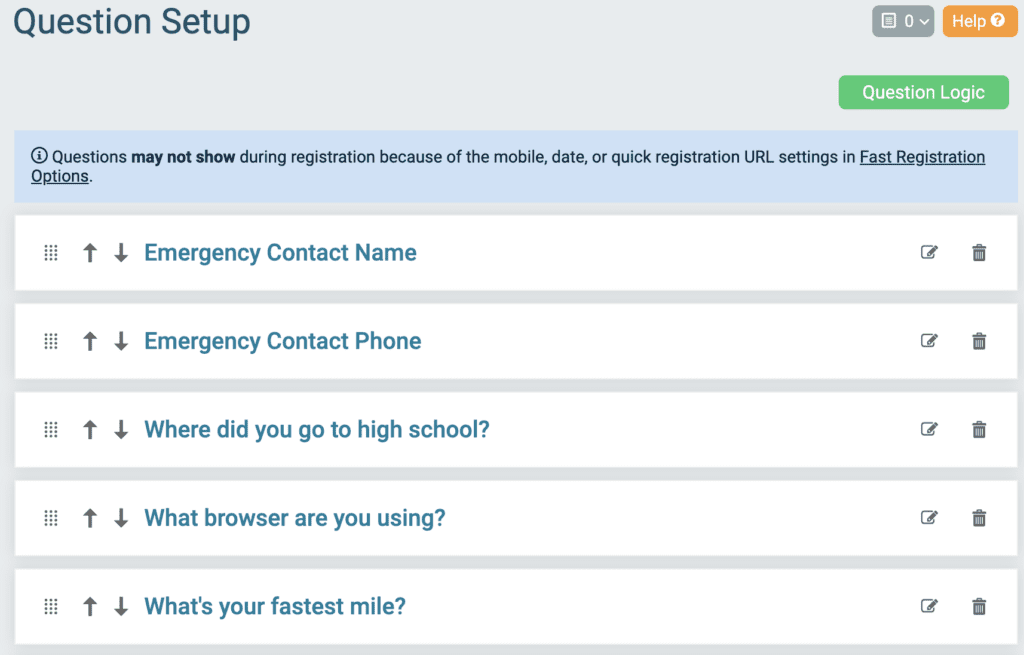Open the Help button
Image resolution: width=1024 pixels, height=655 pixels.
pyautogui.click(x=979, y=21)
